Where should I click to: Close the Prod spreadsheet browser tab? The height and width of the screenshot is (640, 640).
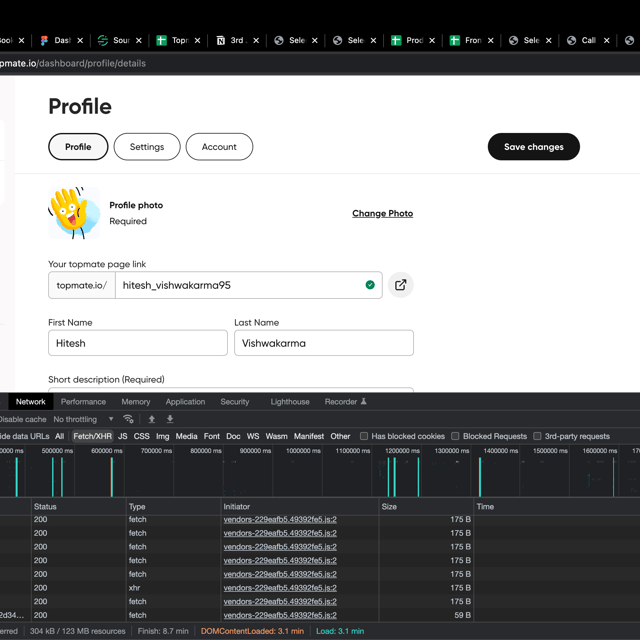(432, 40)
